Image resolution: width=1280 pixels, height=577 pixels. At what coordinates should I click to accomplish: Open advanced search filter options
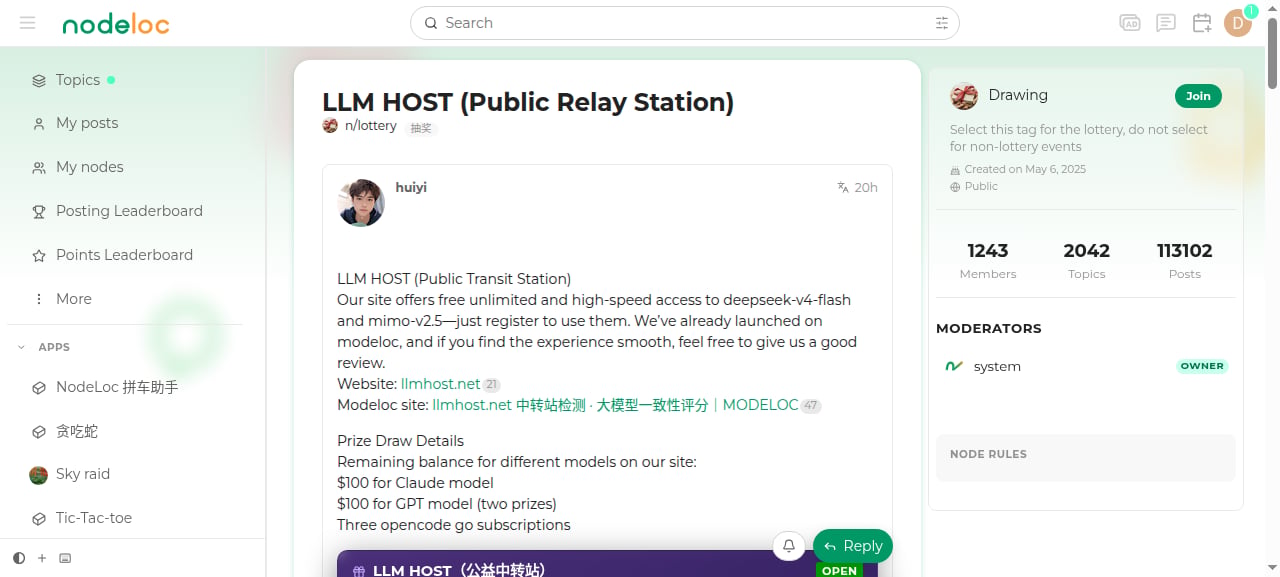(941, 23)
